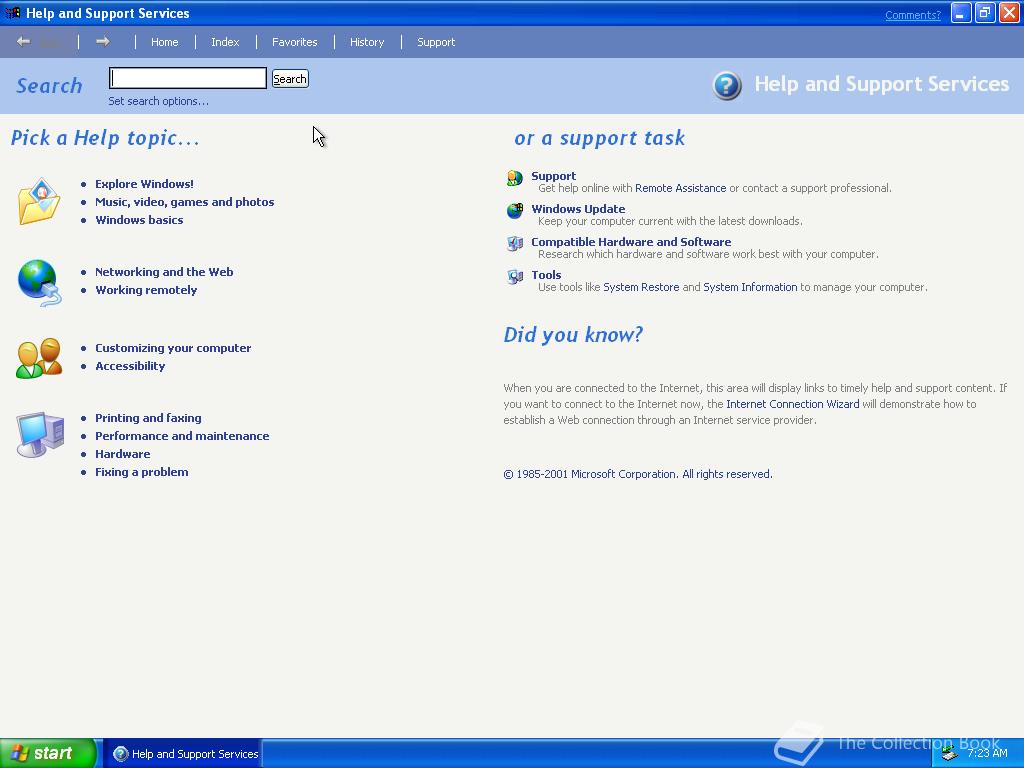Click the Tools task icon

pos(515,277)
